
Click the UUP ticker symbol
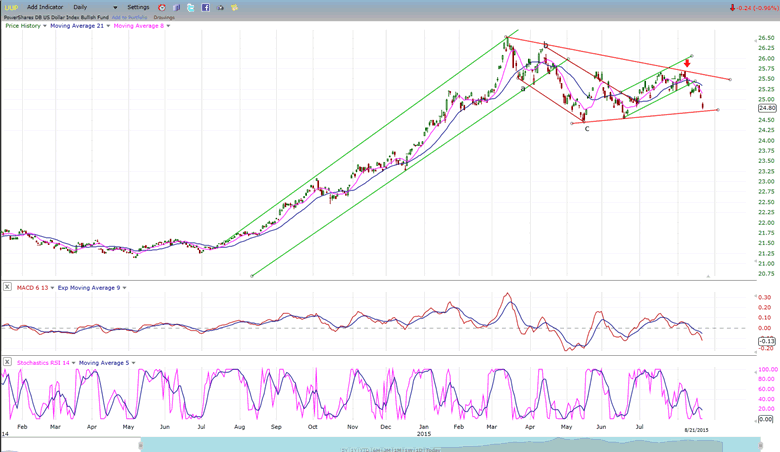[x=11, y=7]
